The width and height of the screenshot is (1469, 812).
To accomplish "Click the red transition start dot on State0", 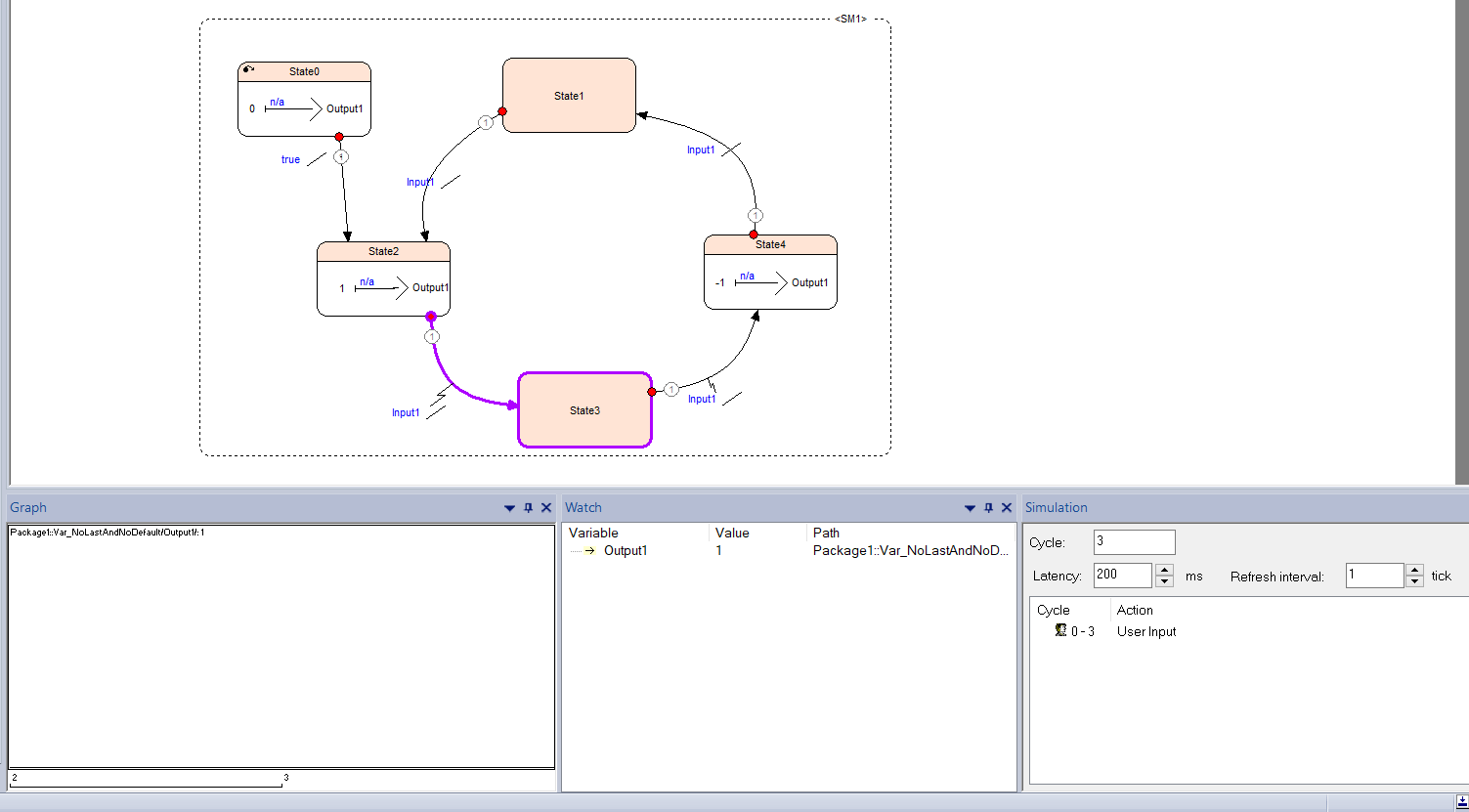I will [x=339, y=137].
